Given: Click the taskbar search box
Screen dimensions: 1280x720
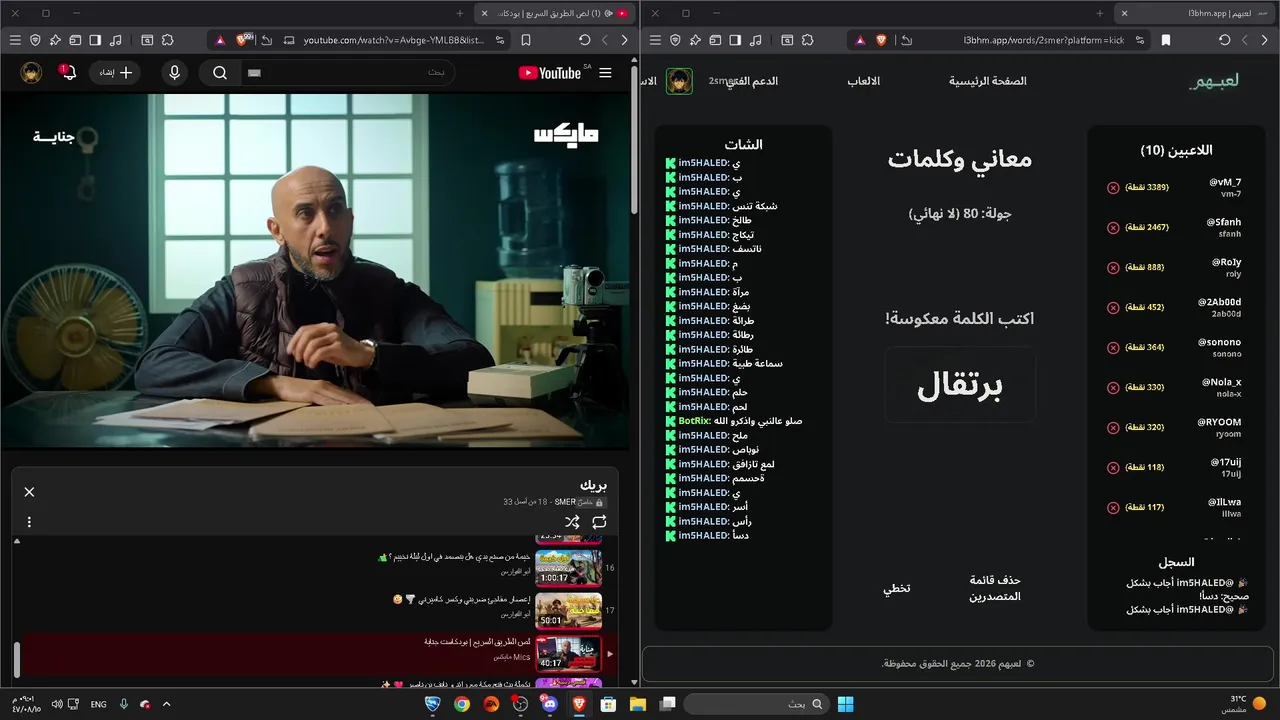Looking at the screenshot, I should 755,704.
